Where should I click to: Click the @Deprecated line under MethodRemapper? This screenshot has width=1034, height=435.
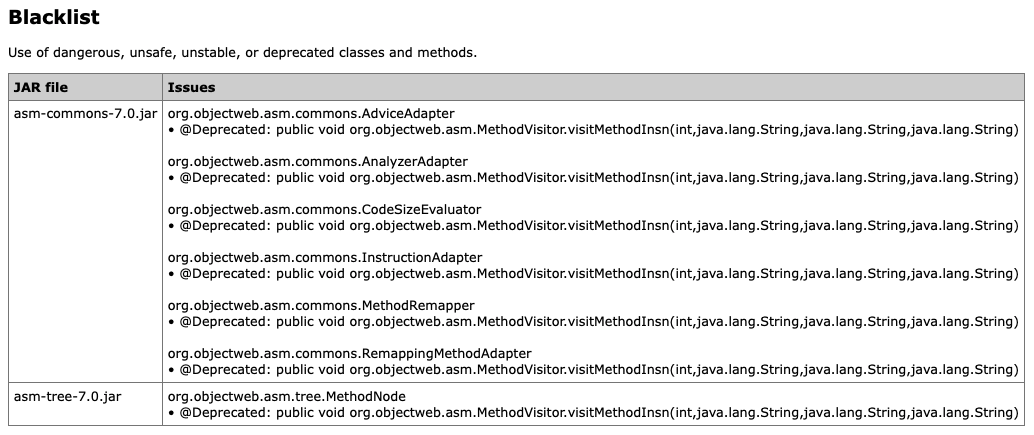593,321
